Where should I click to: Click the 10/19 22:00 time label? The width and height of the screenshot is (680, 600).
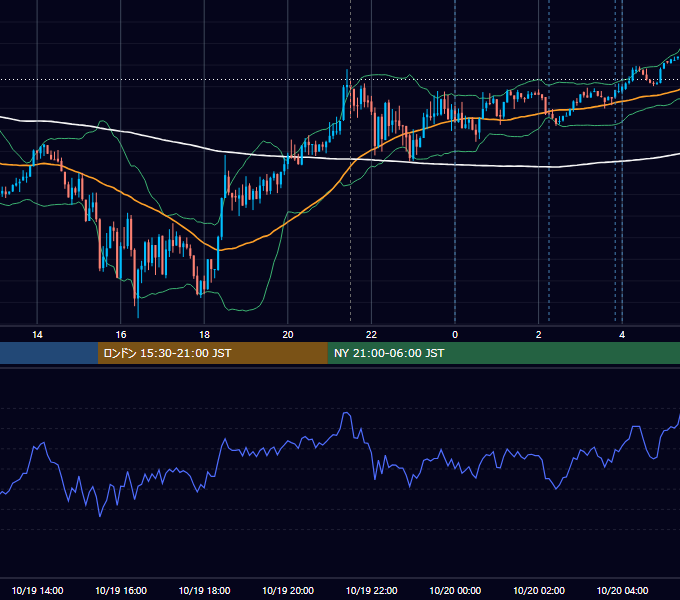[x=371, y=590]
